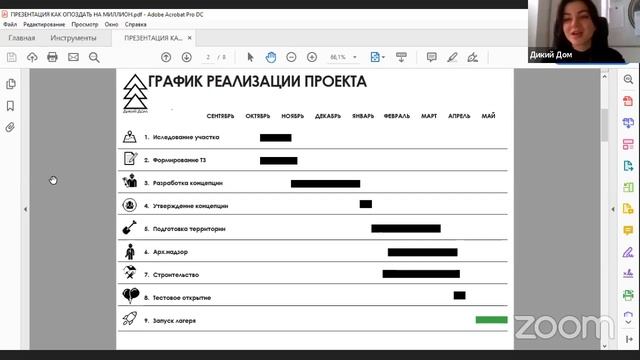Image resolution: width=640 pixels, height=360 pixels.
Task: Open the Окно menu
Action: (x=111, y=24)
